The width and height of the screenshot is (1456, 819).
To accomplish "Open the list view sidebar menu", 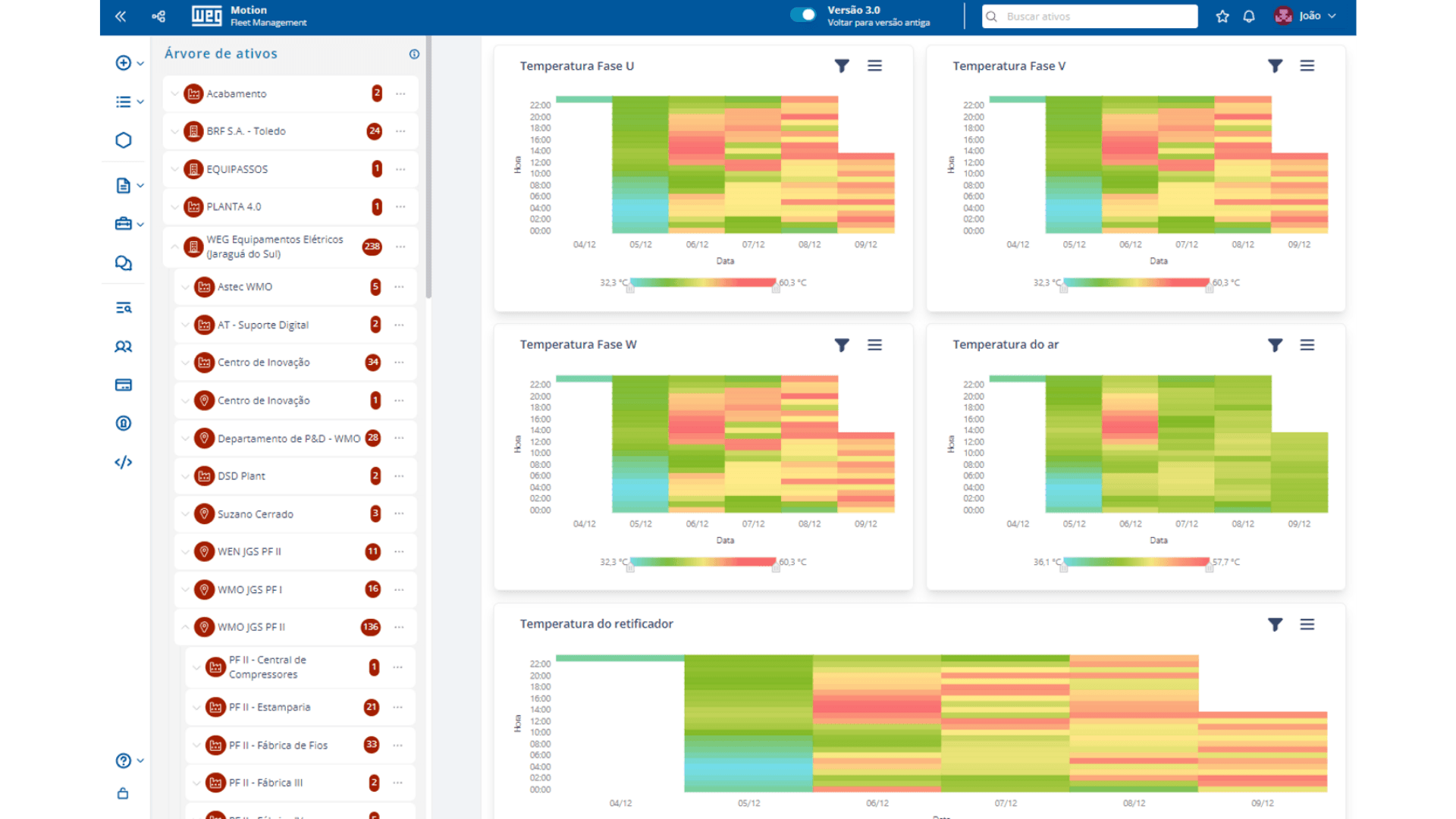I will (x=129, y=102).
